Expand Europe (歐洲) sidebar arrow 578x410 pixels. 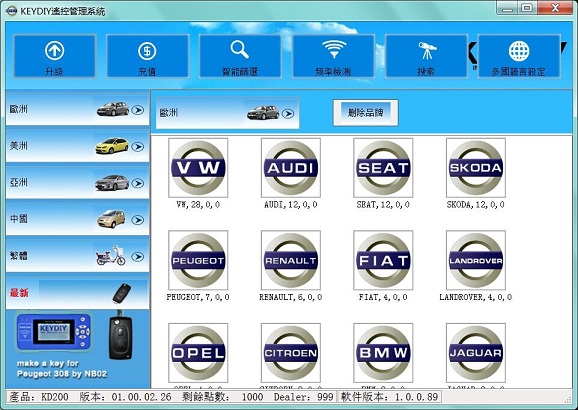pyautogui.click(x=138, y=110)
